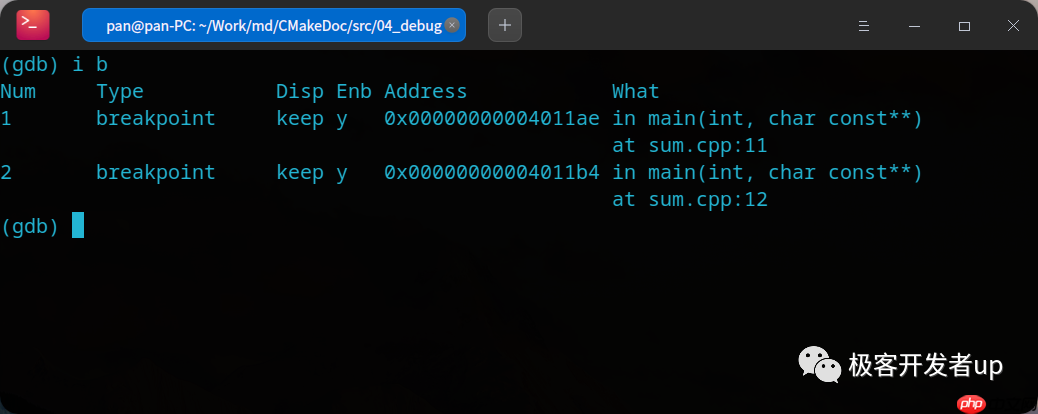Image resolution: width=1038 pixels, height=414 pixels.
Task: Click the WeChat logo watermark
Action: coord(817,365)
